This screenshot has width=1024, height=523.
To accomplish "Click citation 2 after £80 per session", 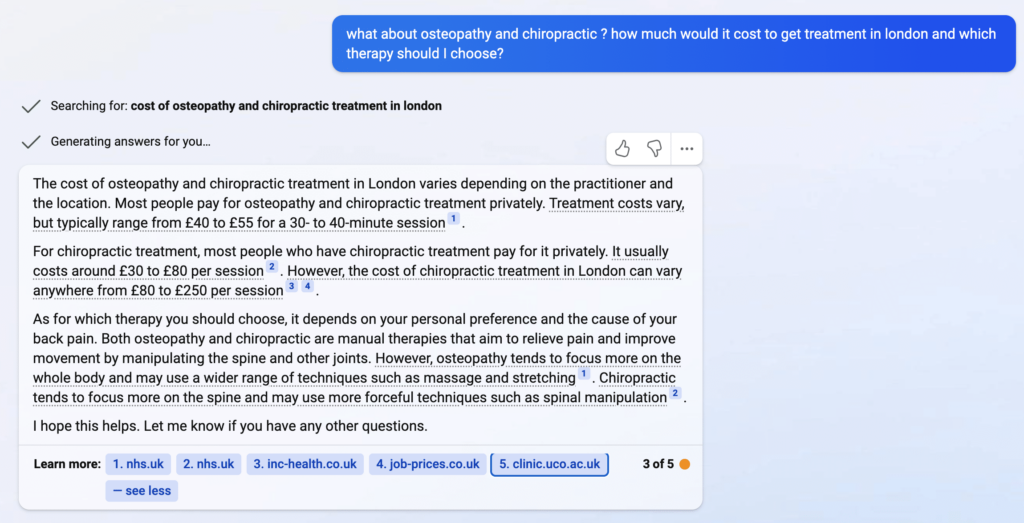I will pyautogui.click(x=272, y=266).
